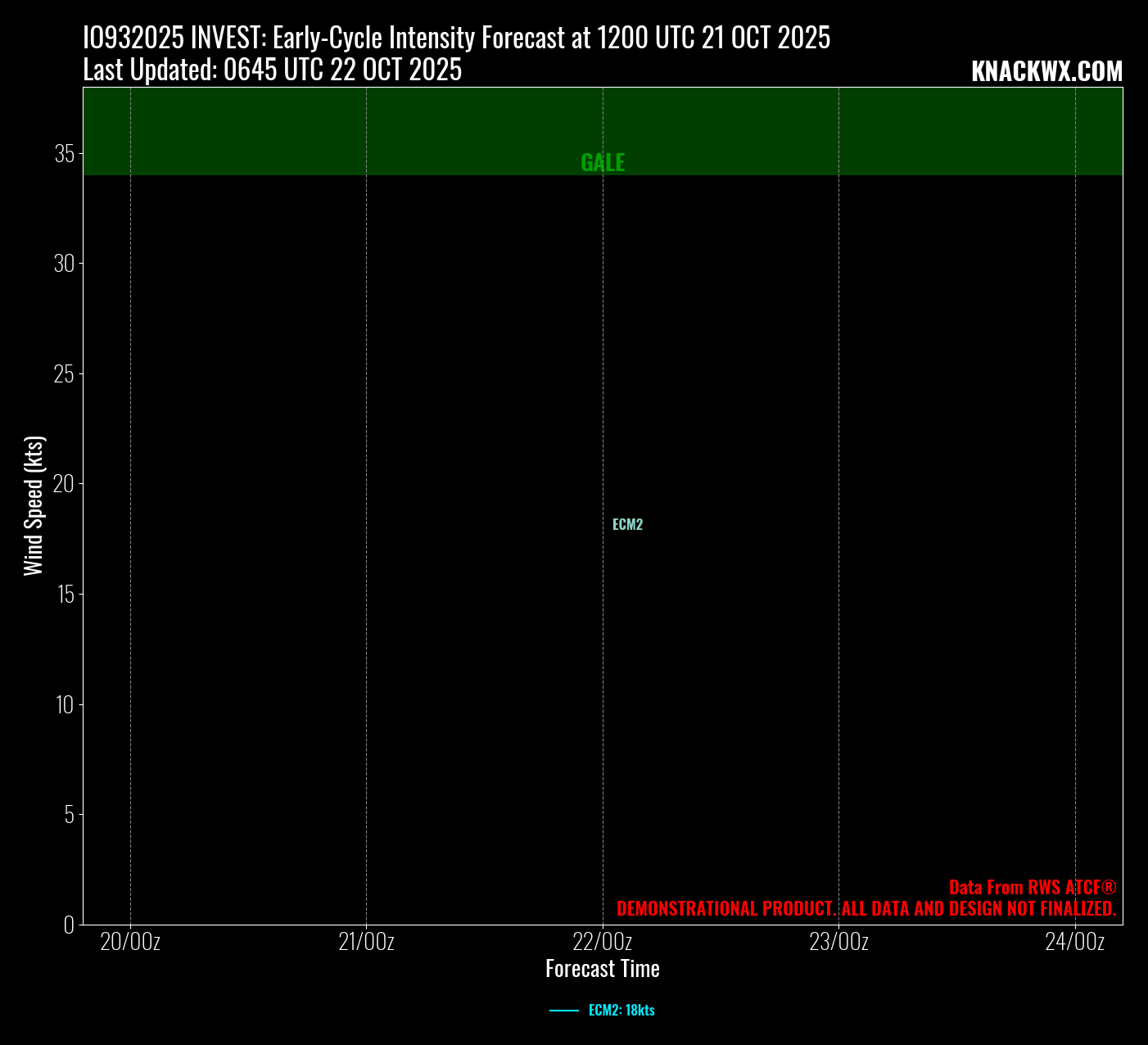Click the ECM2 data point label
Viewport: 1148px width, 1045px height.
(627, 525)
